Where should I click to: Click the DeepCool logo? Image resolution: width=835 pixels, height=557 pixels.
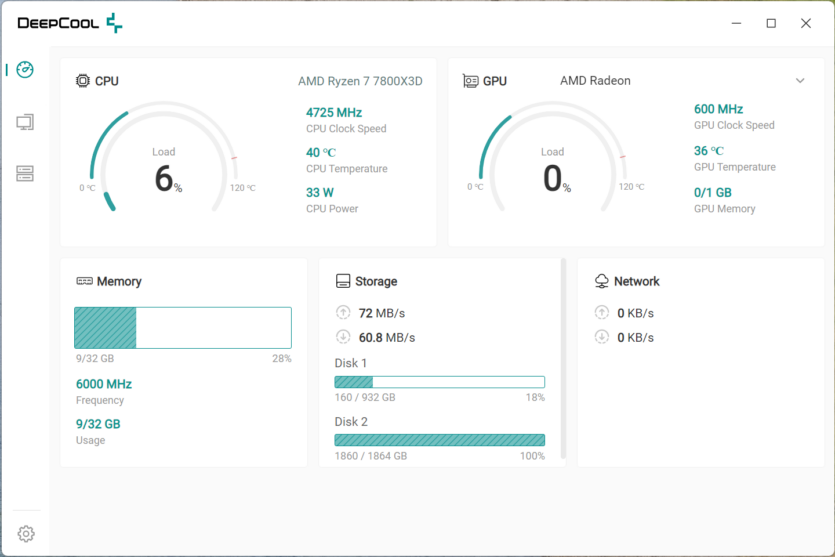70,23
